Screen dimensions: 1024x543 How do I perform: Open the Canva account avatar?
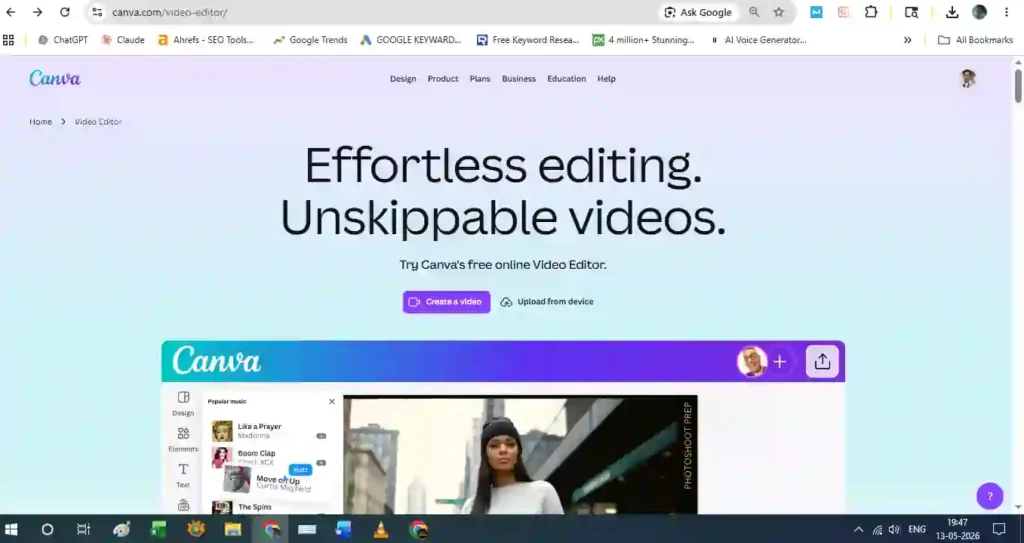click(968, 78)
